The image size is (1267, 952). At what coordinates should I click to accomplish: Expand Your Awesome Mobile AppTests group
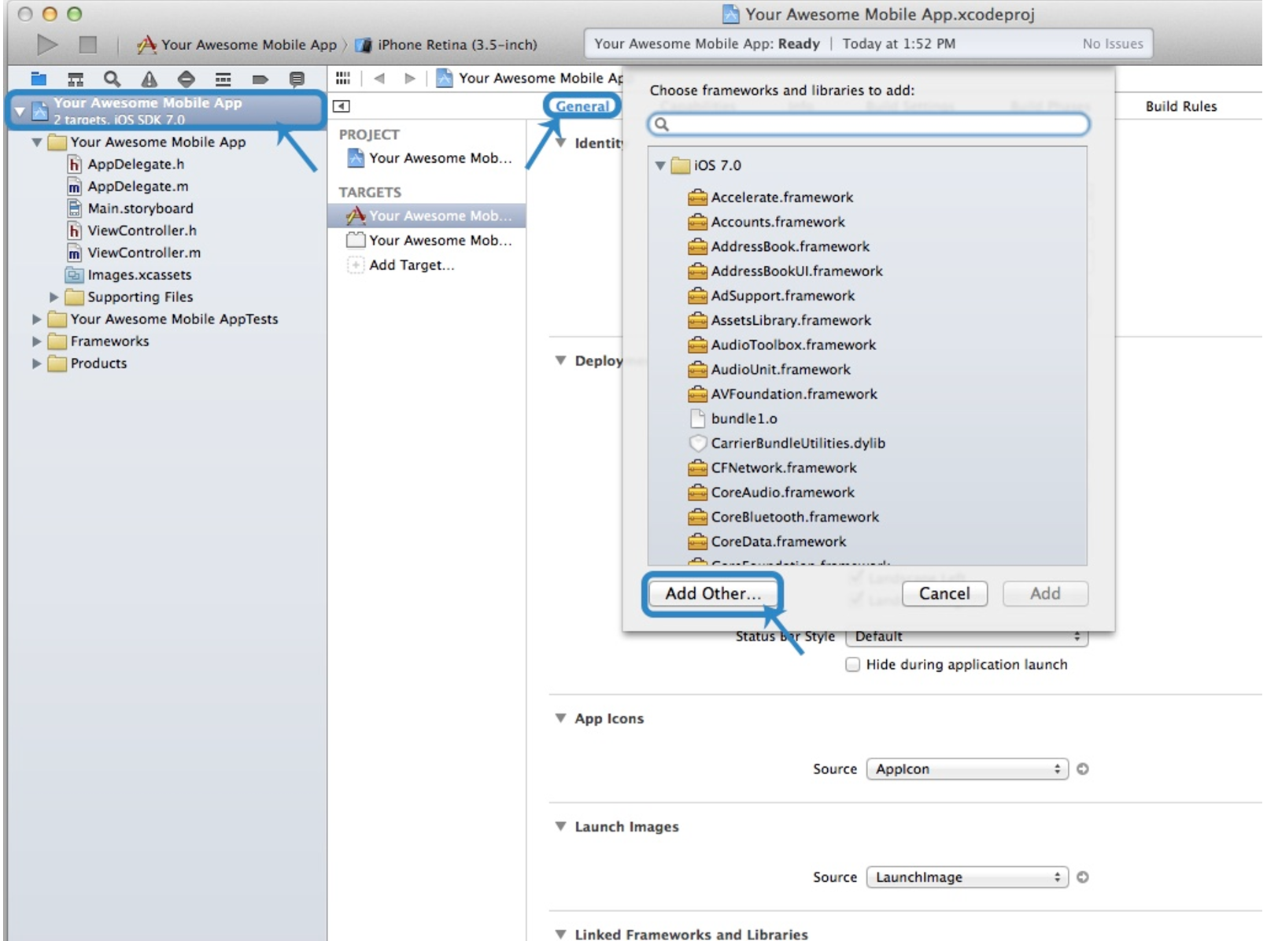[36, 319]
